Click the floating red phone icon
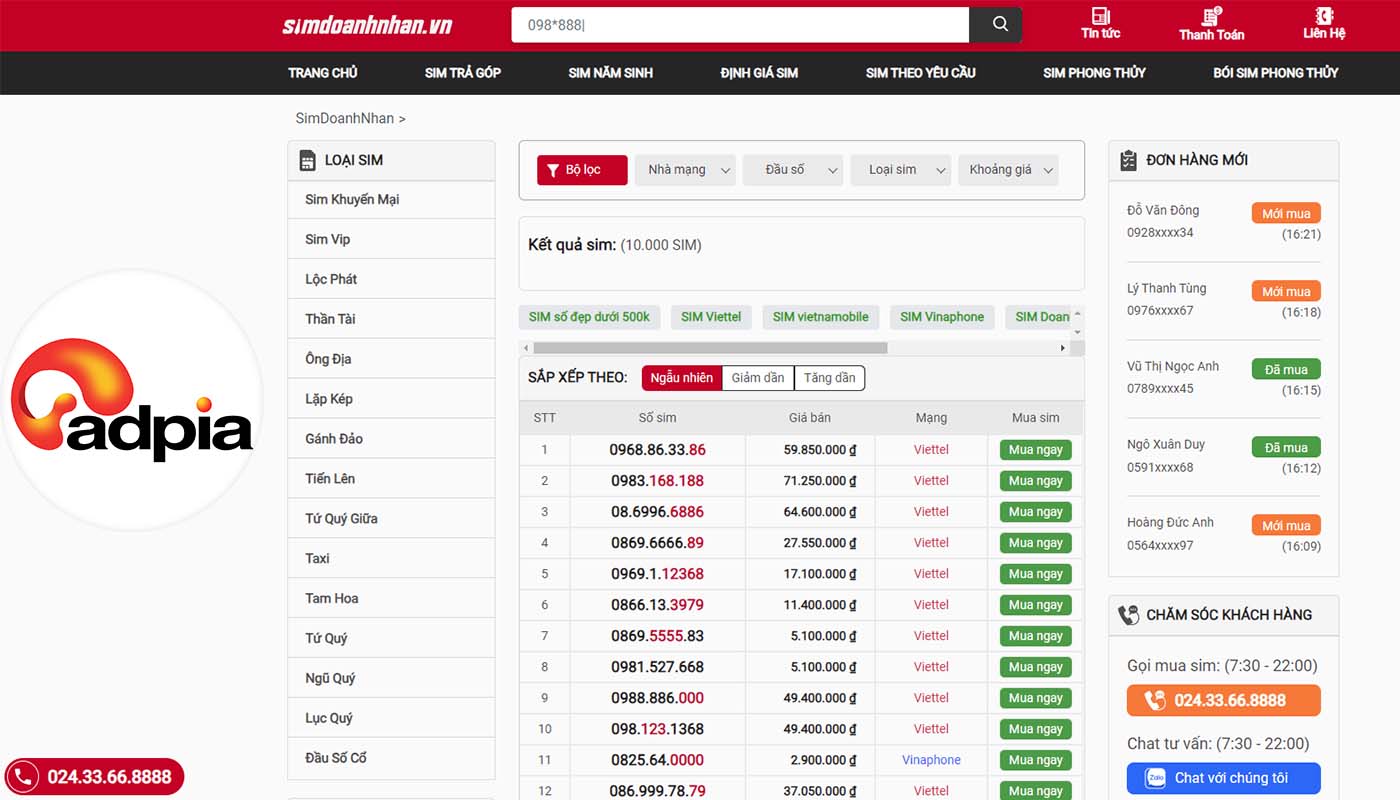Image resolution: width=1400 pixels, height=800 pixels. (24, 777)
